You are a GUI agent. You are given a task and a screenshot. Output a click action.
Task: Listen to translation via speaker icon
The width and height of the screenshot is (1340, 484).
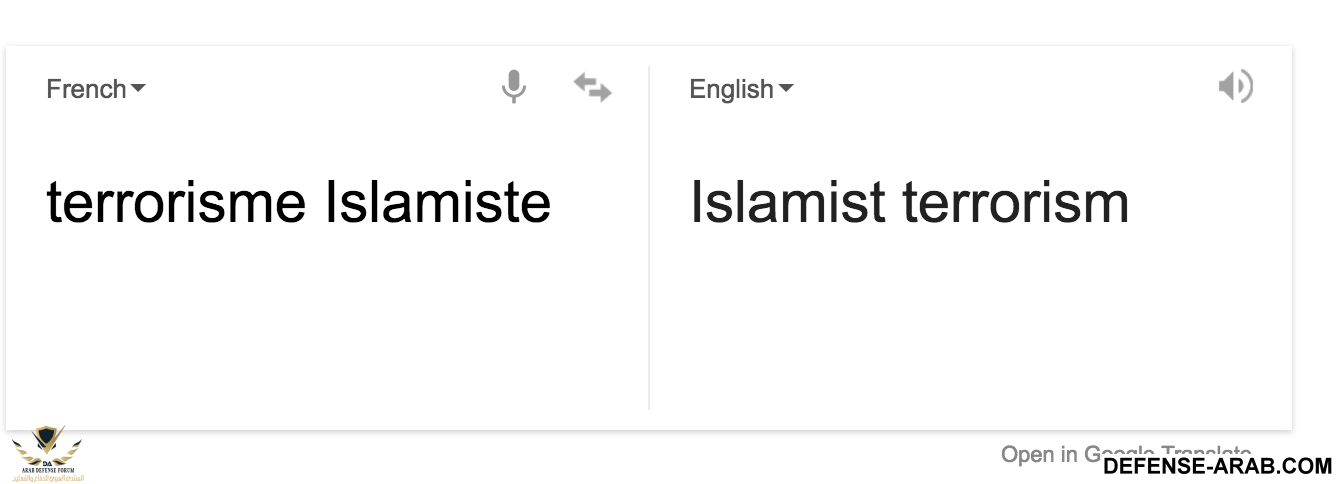click(x=1235, y=87)
